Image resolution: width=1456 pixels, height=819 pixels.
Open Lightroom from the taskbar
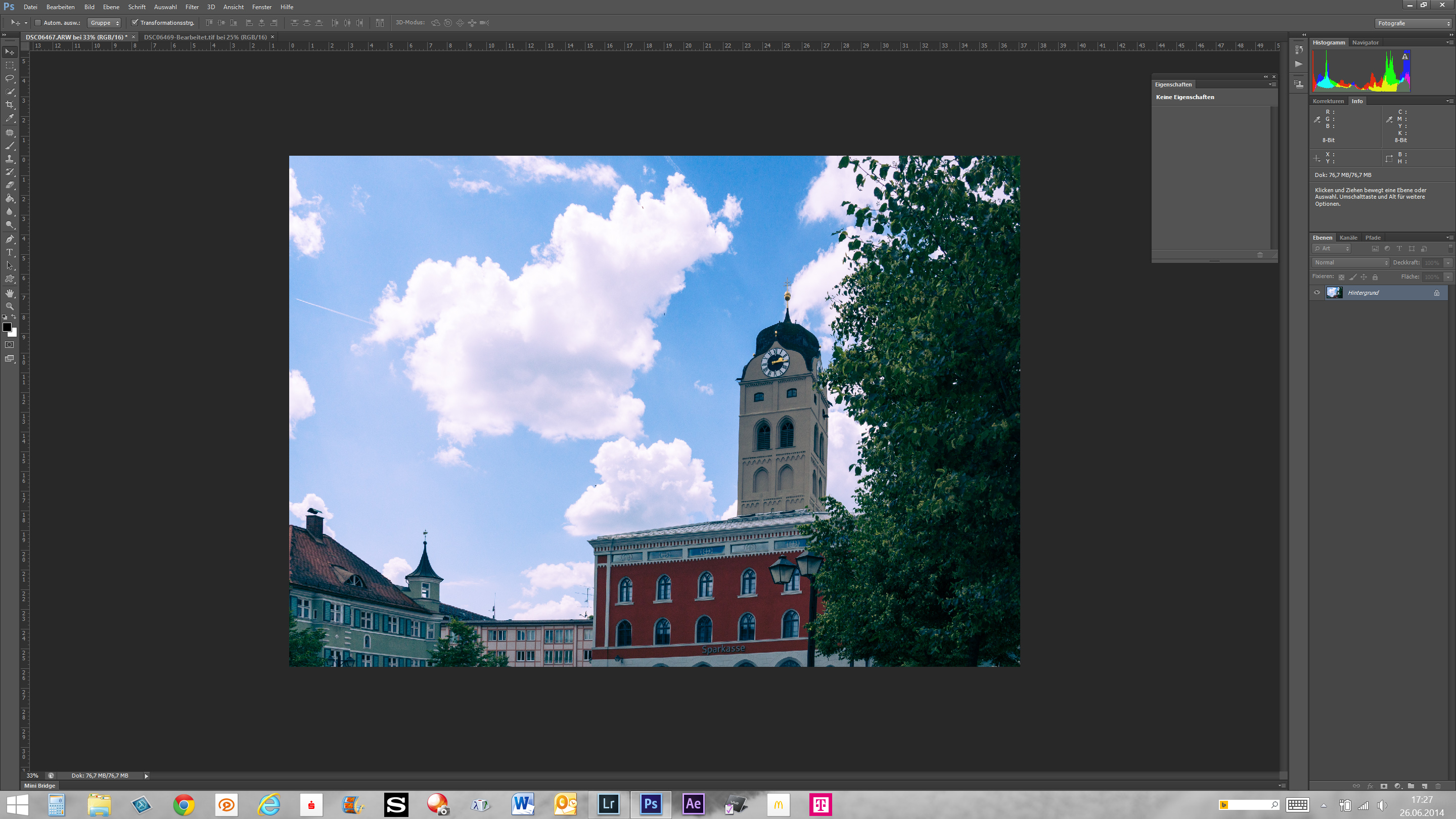coord(608,804)
